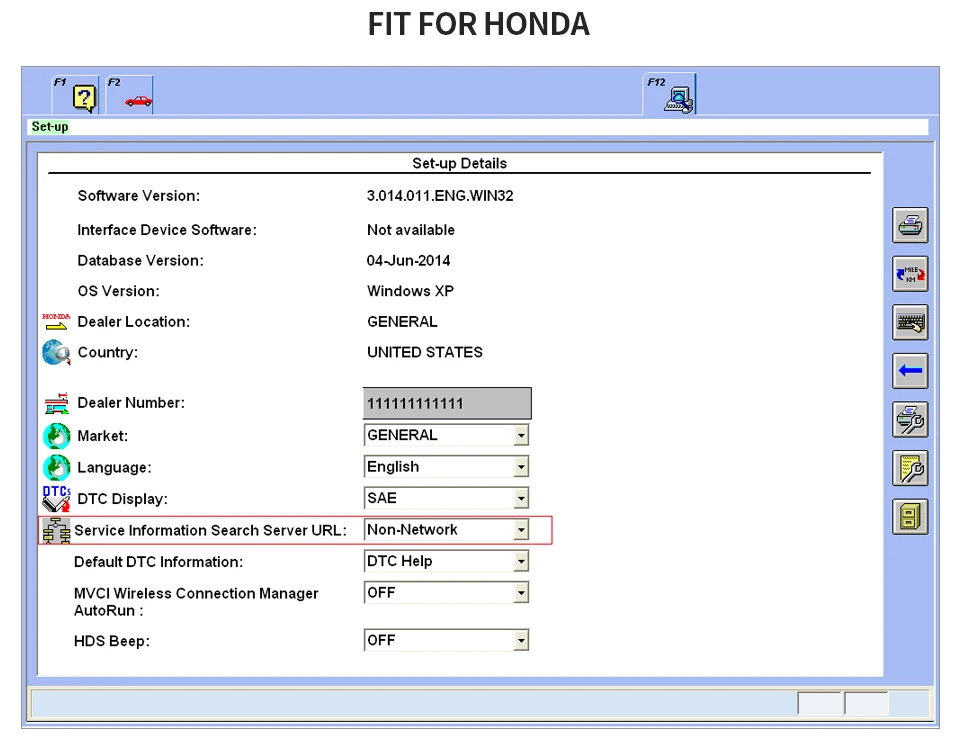Click the Default DTC Information label
The height and width of the screenshot is (749, 960).
158,562
